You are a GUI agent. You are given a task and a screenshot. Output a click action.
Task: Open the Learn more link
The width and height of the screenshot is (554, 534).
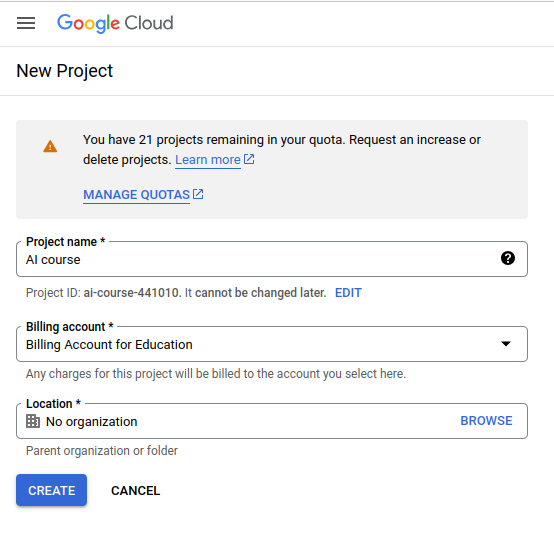coord(208,160)
